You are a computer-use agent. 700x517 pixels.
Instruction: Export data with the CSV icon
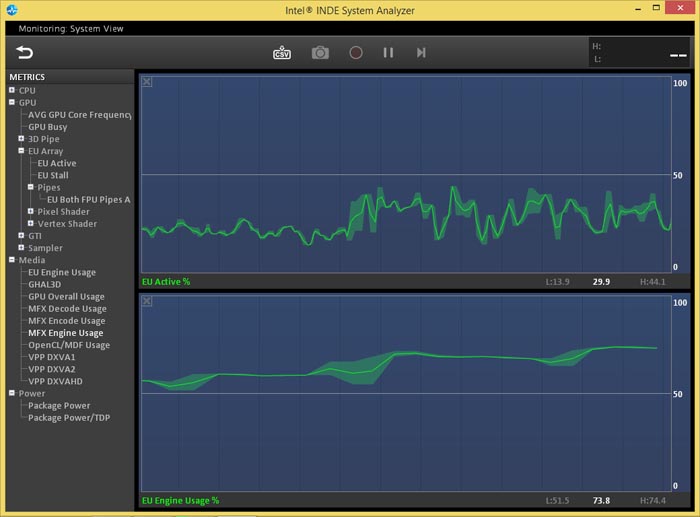click(282, 52)
